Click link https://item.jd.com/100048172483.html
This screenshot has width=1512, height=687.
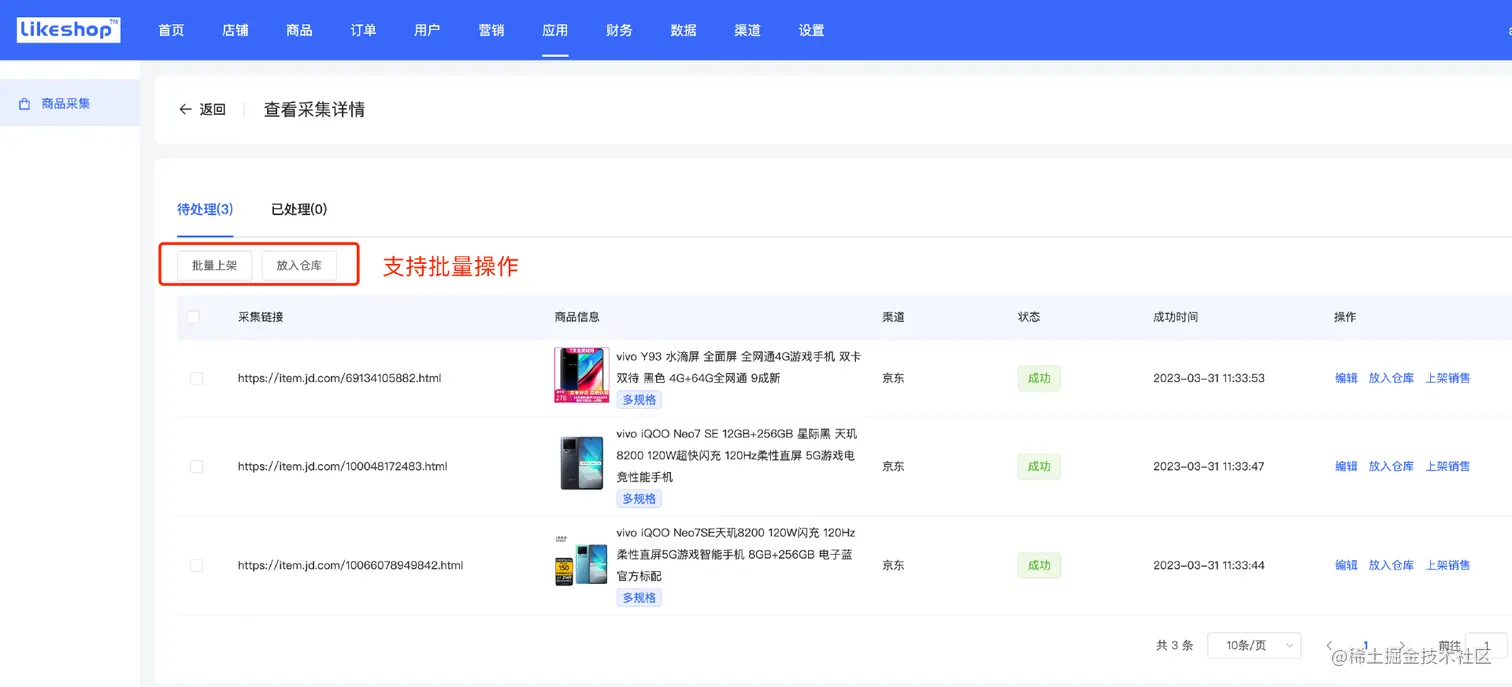pos(342,466)
